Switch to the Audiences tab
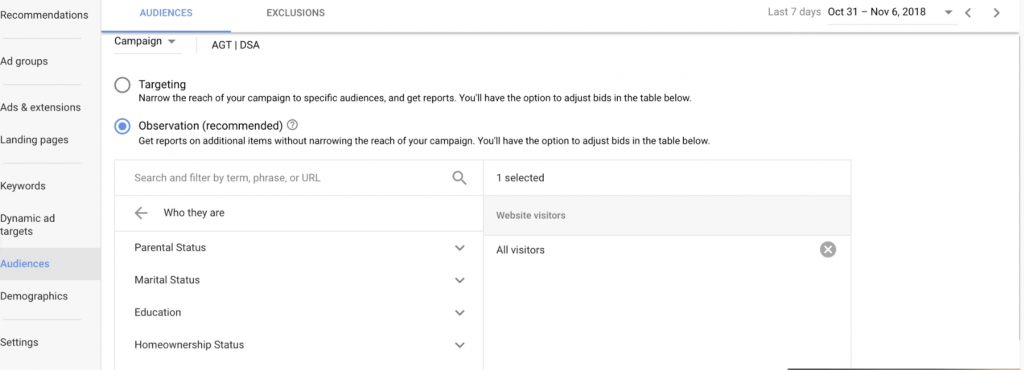The image size is (1024, 370). point(166,12)
